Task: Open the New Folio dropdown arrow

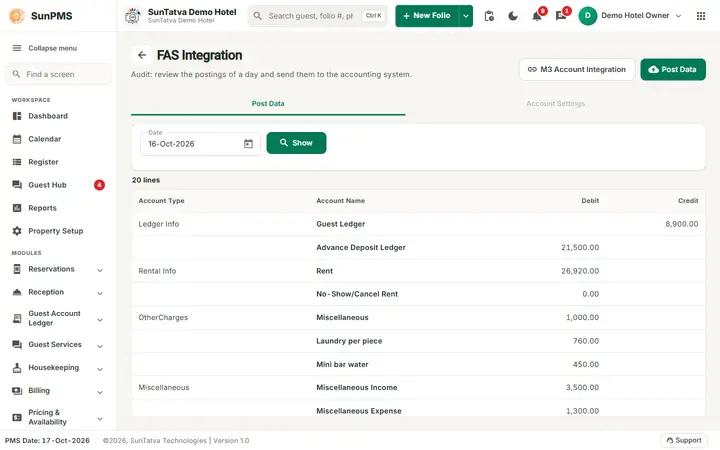Action: [466, 16]
